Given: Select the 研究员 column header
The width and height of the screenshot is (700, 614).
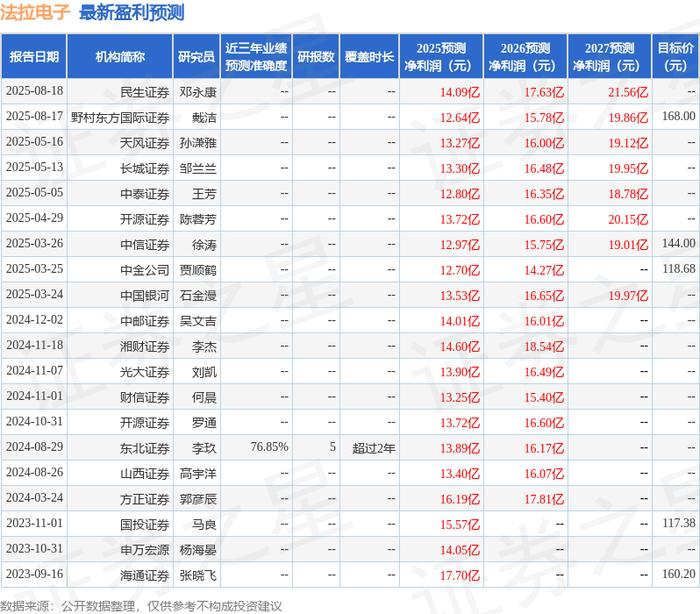Looking at the screenshot, I should click(196, 57).
